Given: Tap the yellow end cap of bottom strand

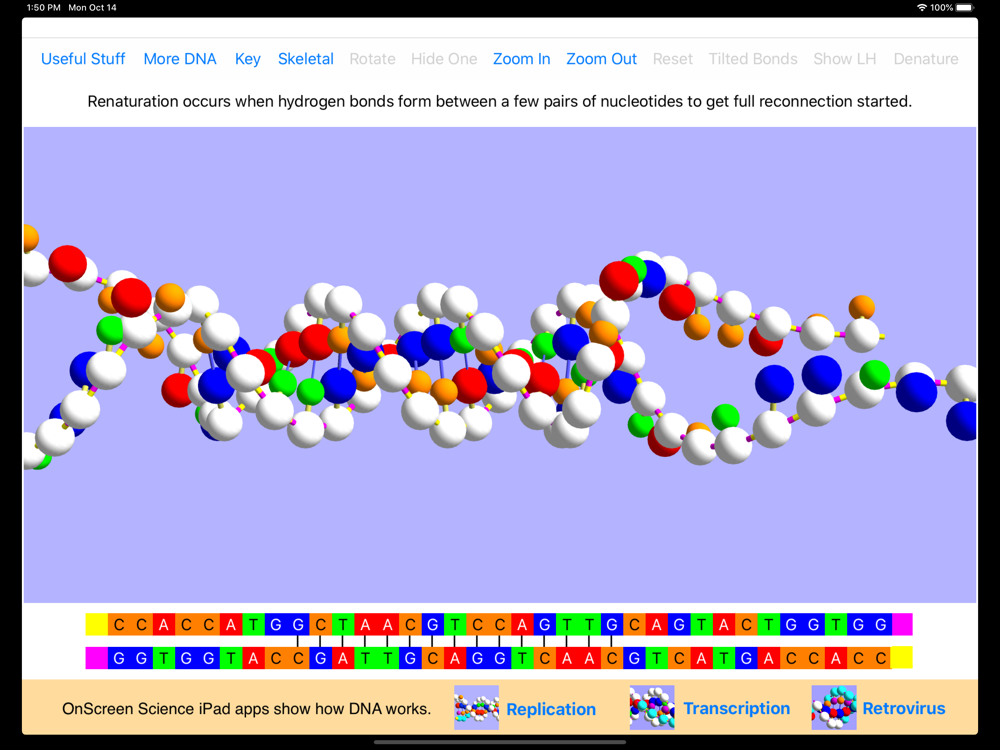Looking at the screenshot, I should [x=902, y=658].
